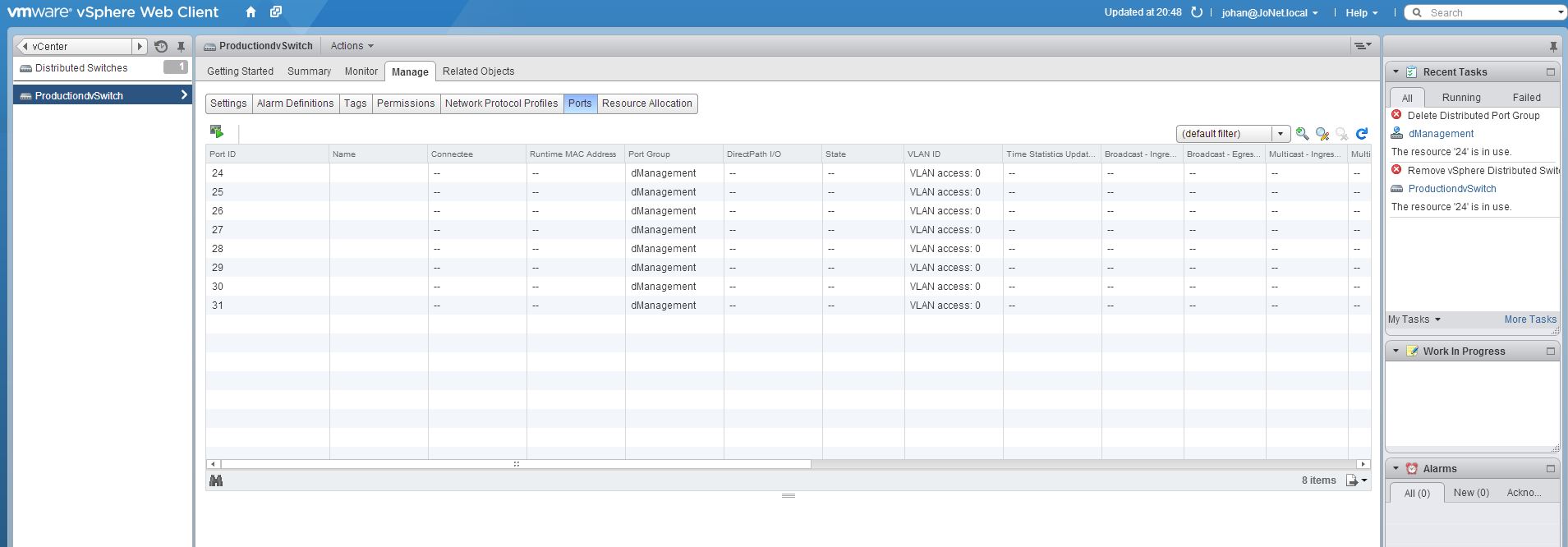Screen dimensions: 1568x547
Task: Click the error icon for Delete Distributed Port Group
Action: [x=1396, y=115]
